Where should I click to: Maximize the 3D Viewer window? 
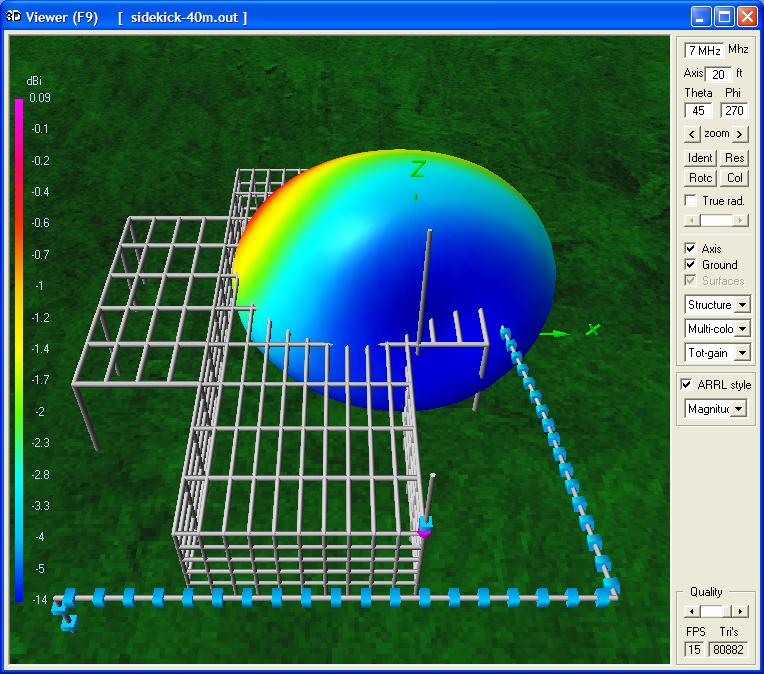(x=724, y=17)
